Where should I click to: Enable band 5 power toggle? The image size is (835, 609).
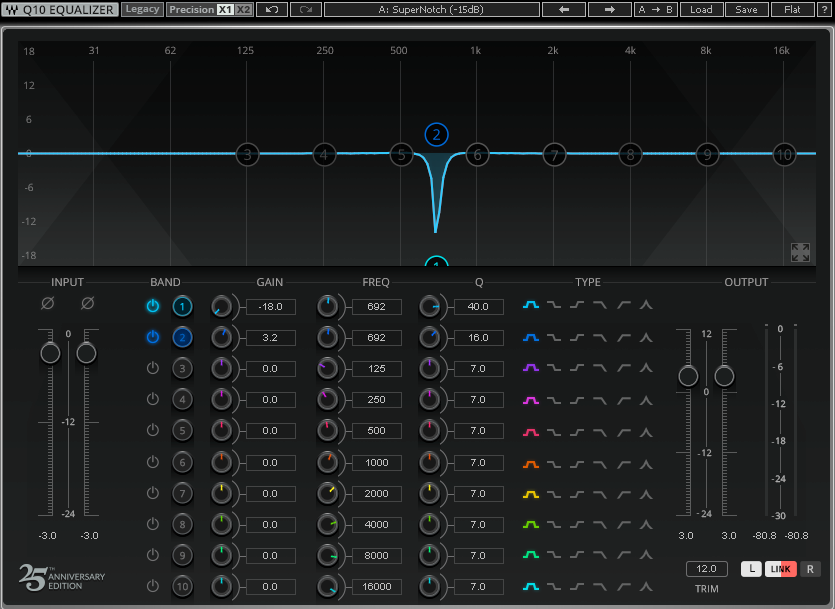tap(153, 430)
